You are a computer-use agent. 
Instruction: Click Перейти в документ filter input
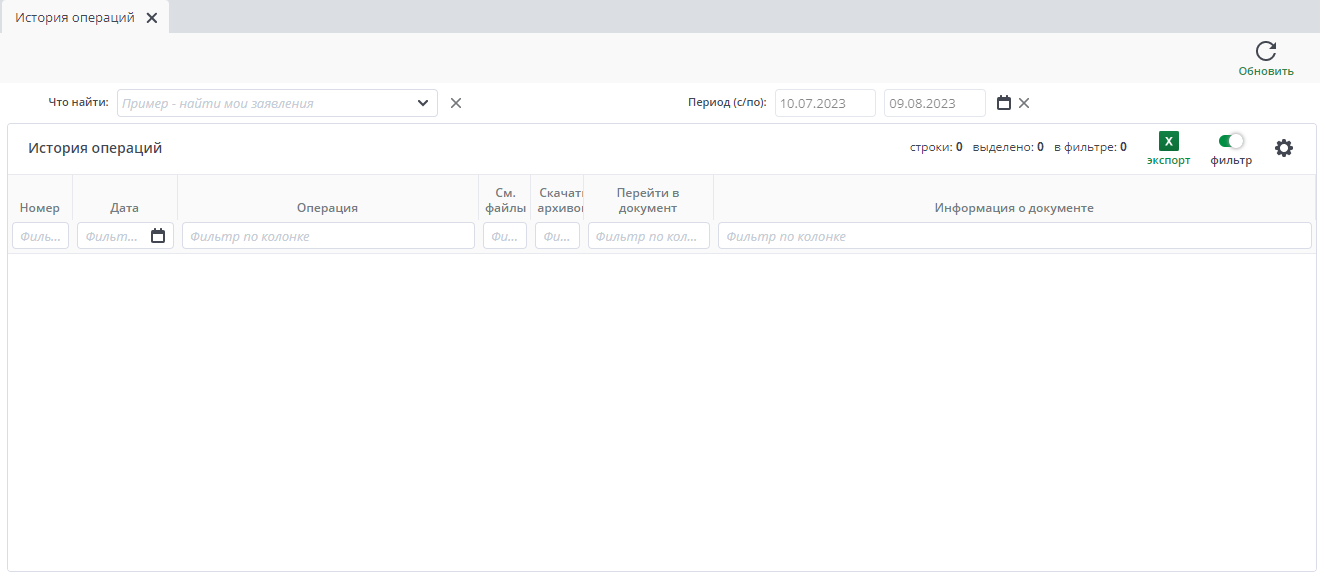coord(648,236)
